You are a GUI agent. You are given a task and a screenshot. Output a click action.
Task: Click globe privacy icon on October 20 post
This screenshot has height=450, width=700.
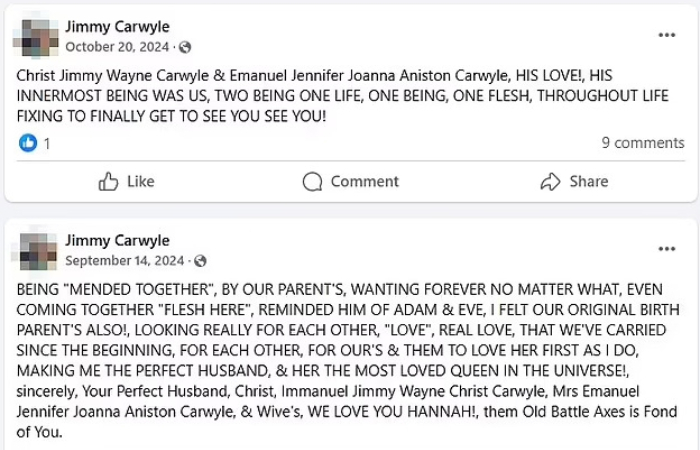[185, 47]
